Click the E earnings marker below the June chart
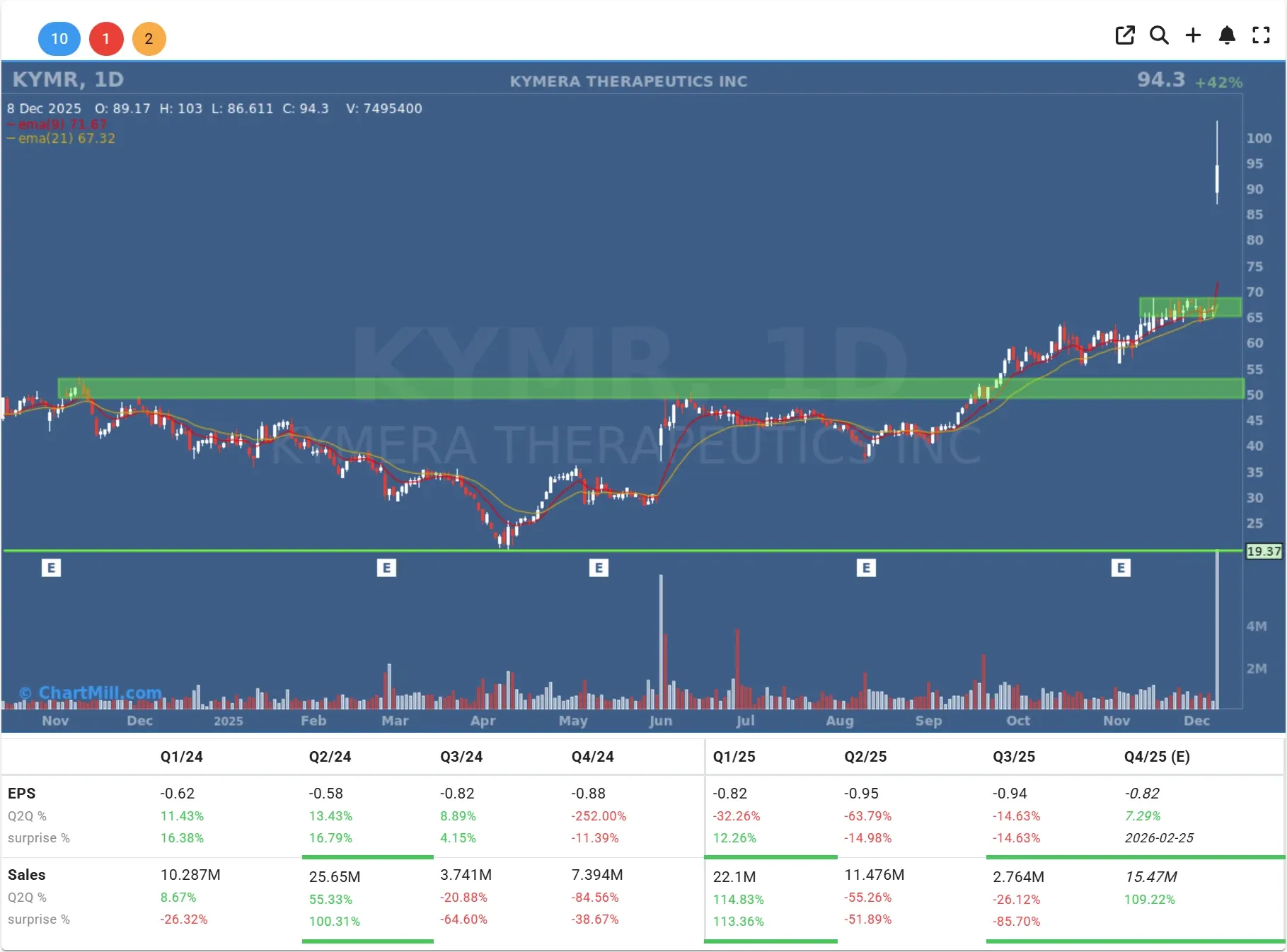 click(599, 567)
